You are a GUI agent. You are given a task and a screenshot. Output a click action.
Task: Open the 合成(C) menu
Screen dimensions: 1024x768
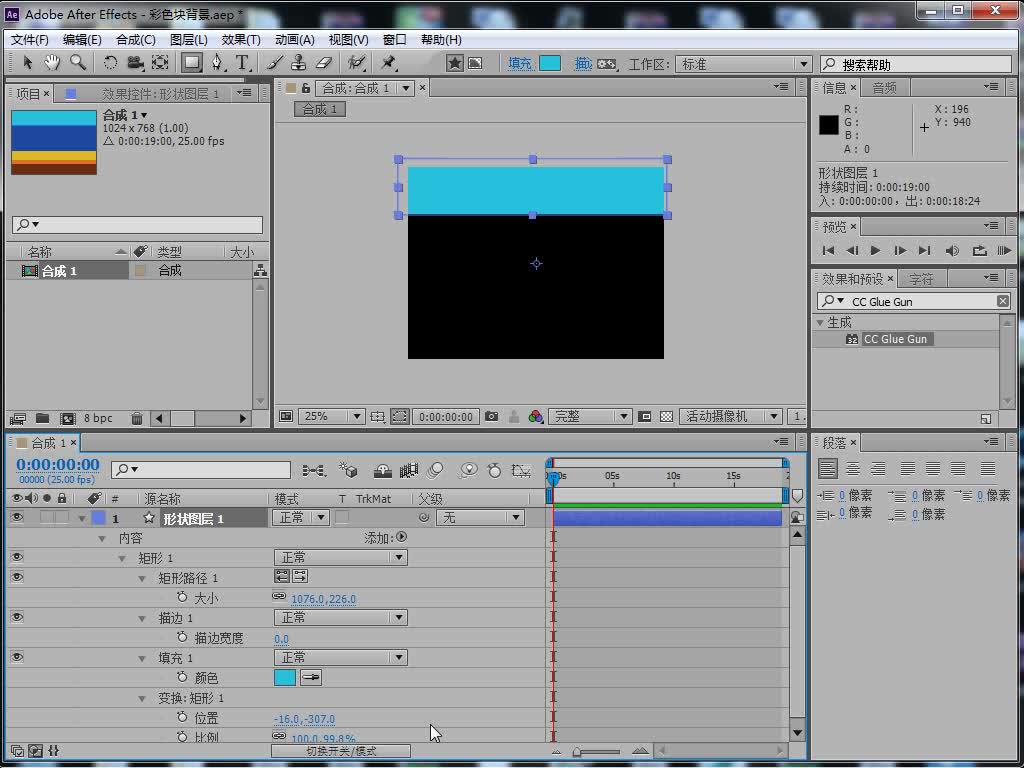[x=136, y=40]
